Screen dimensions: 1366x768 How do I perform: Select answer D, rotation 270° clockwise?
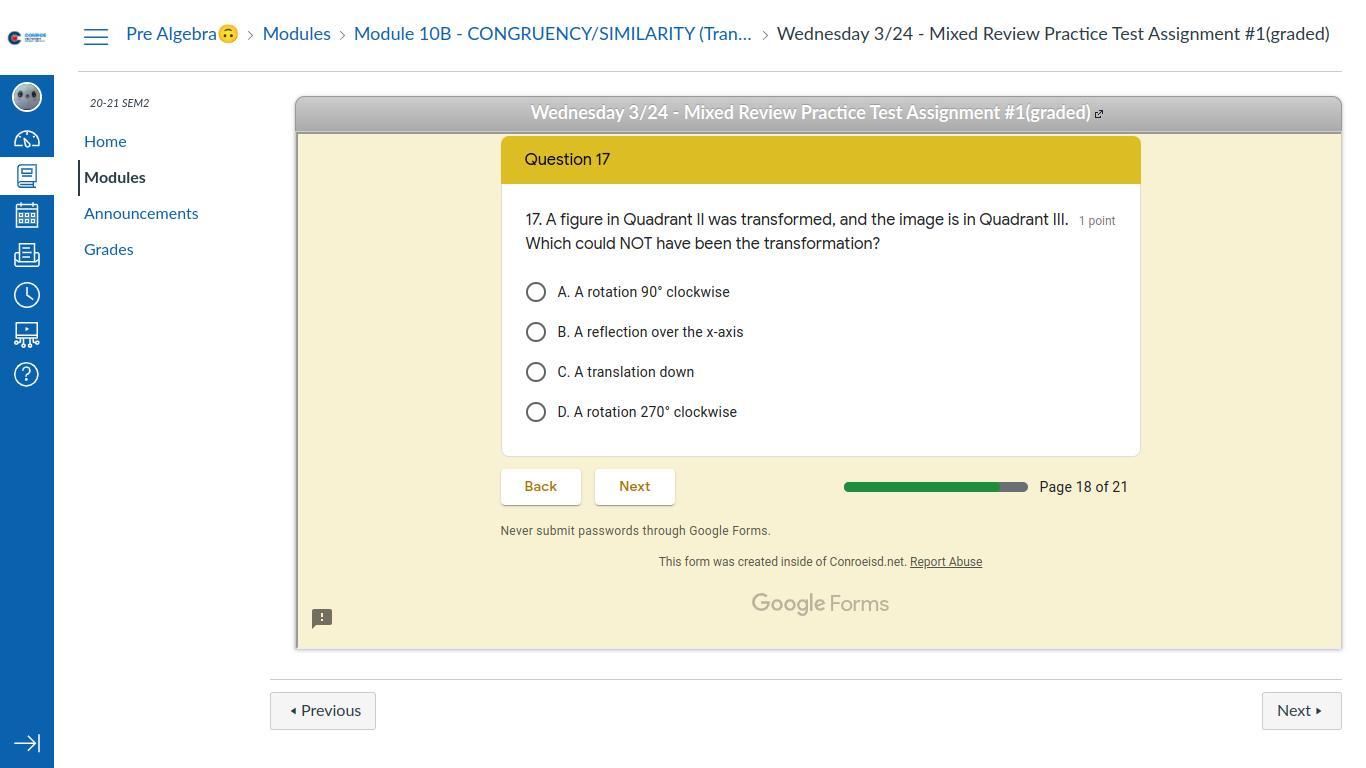tap(536, 412)
